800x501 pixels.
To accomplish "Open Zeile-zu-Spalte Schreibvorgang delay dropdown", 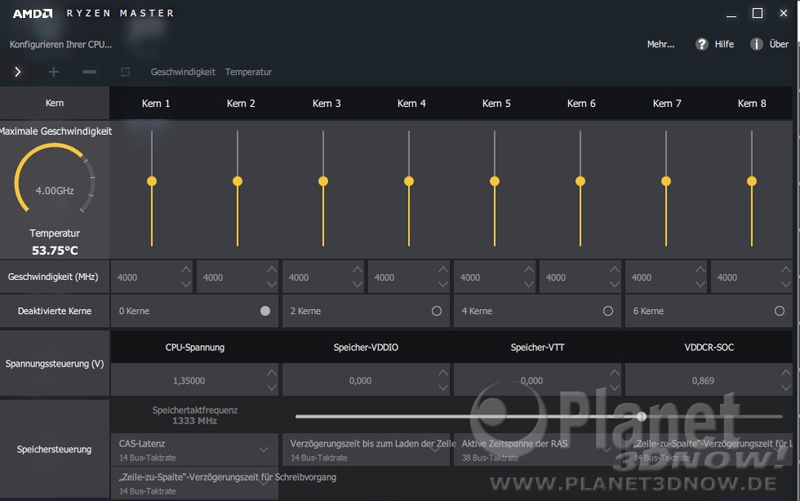I will [194, 483].
